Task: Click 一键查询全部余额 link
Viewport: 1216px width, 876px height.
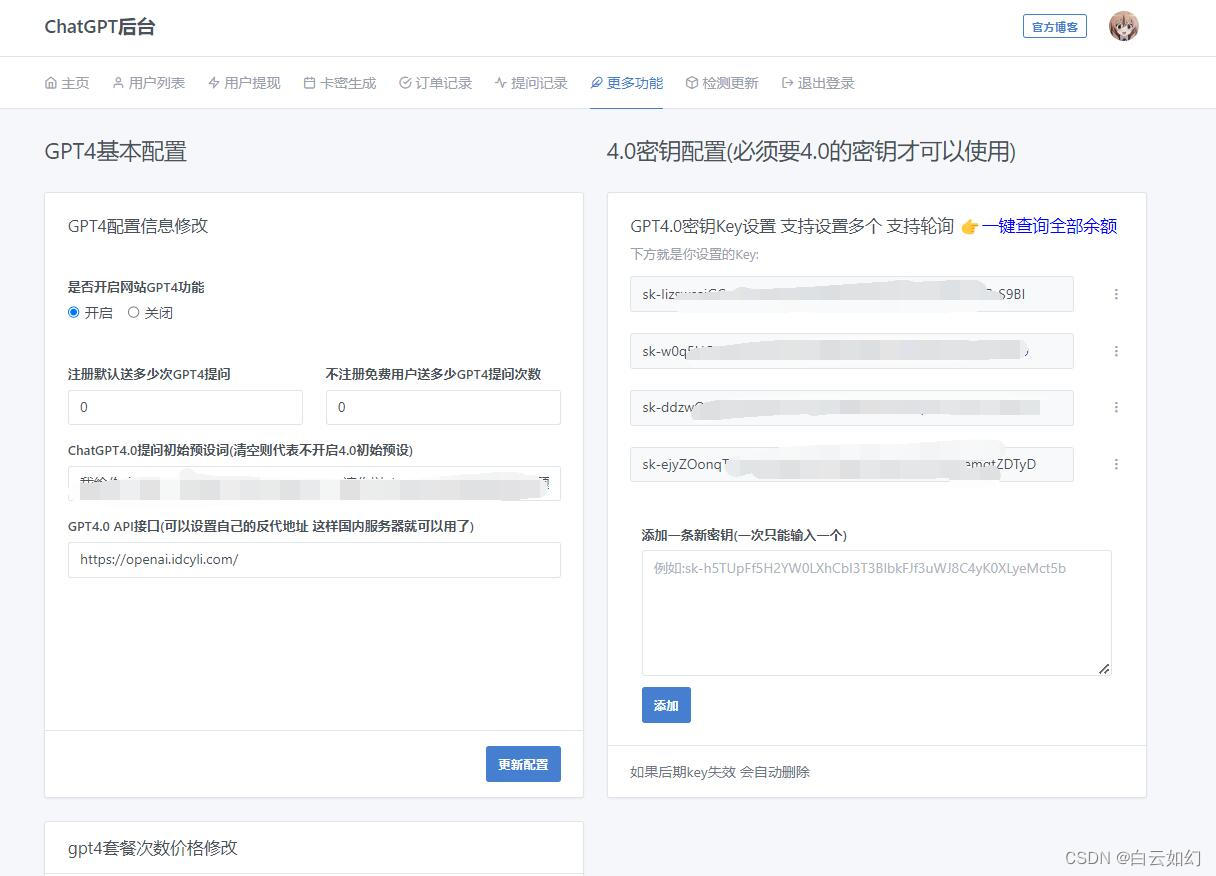Action: coord(1049,226)
